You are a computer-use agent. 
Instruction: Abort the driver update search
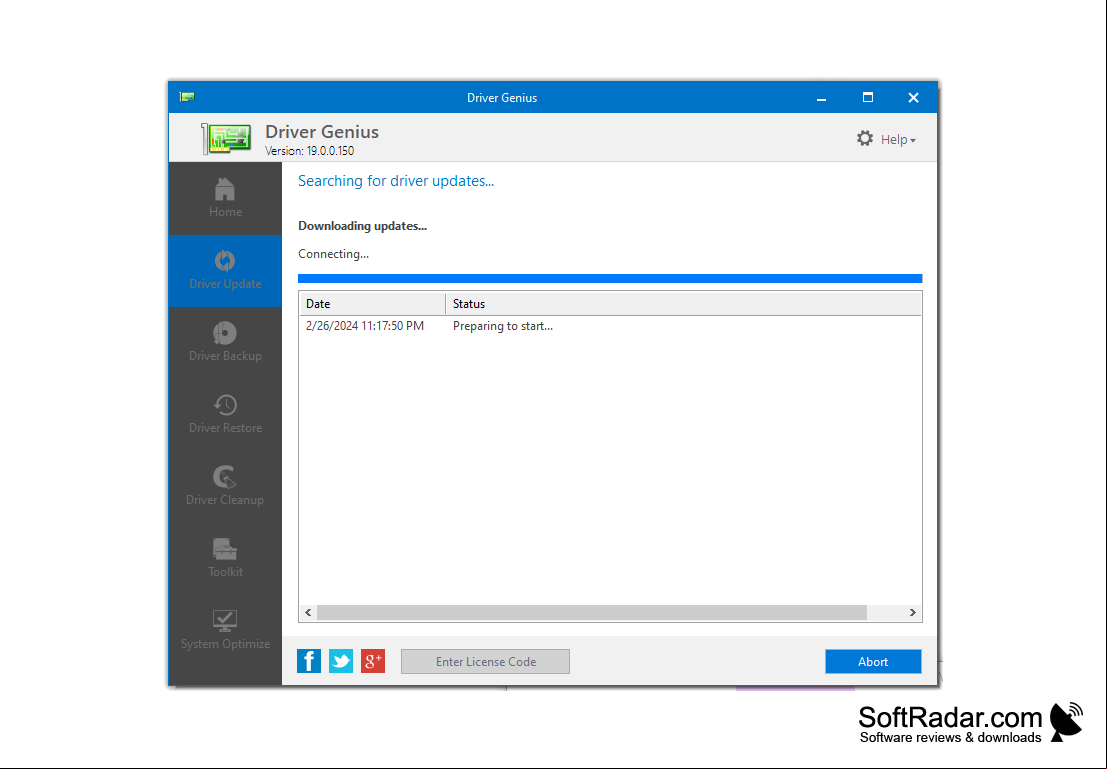[873, 662]
